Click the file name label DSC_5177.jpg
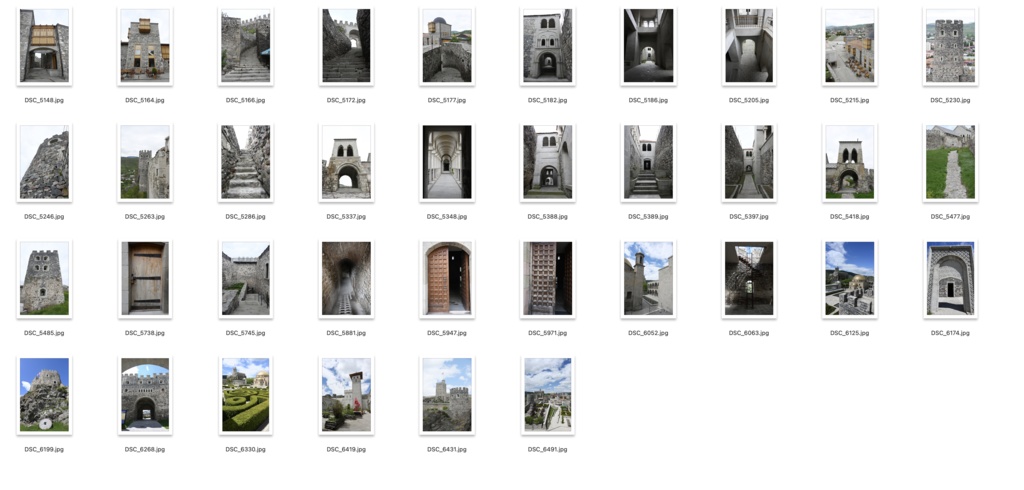The height and width of the screenshot is (490, 1024). [x=447, y=101]
